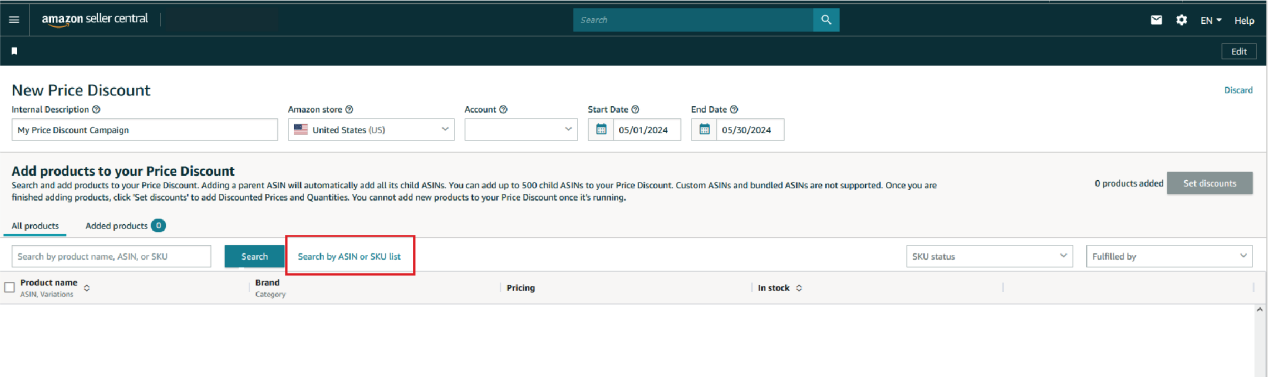The image size is (1268, 377).
Task: Click the teal Search button
Action: click(x=255, y=257)
